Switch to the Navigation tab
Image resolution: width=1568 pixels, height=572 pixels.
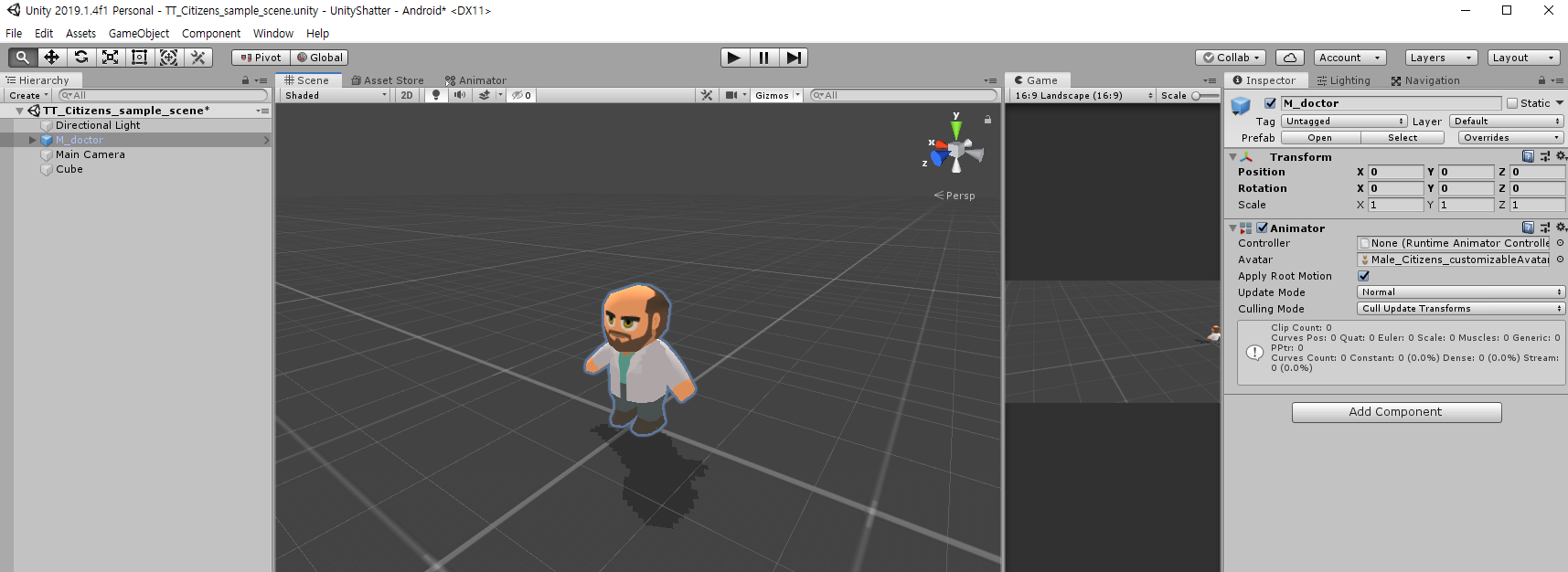(1425, 80)
